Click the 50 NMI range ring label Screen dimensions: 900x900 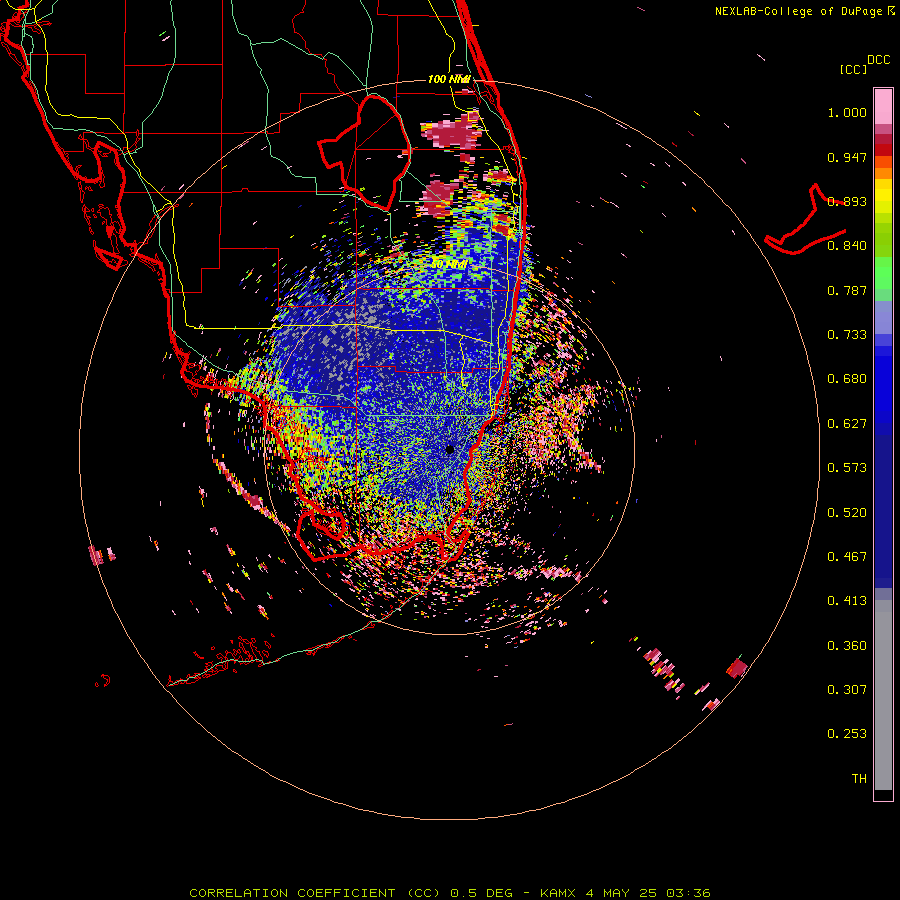click(449, 264)
